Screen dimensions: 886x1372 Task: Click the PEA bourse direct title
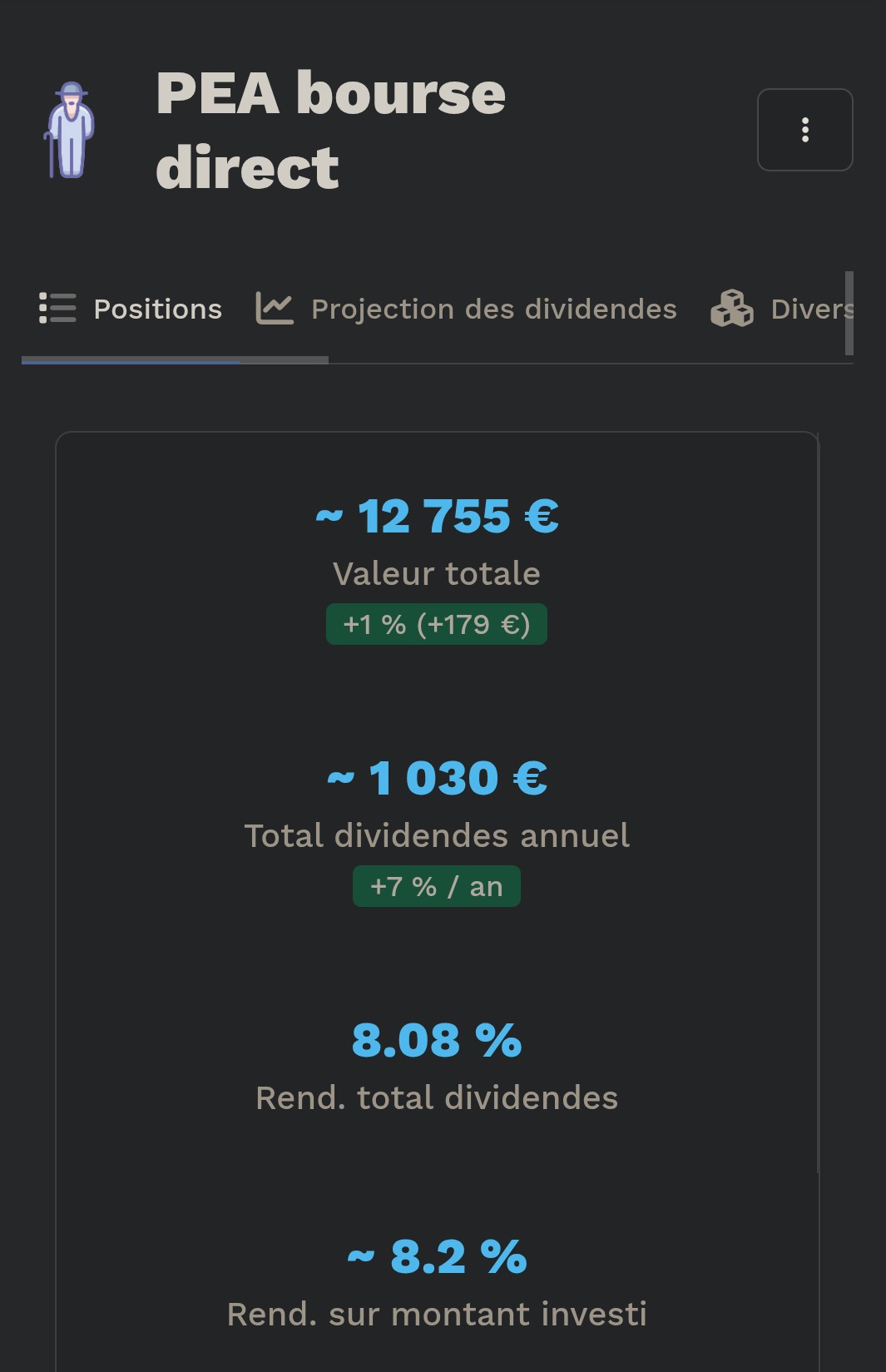coord(330,130)
